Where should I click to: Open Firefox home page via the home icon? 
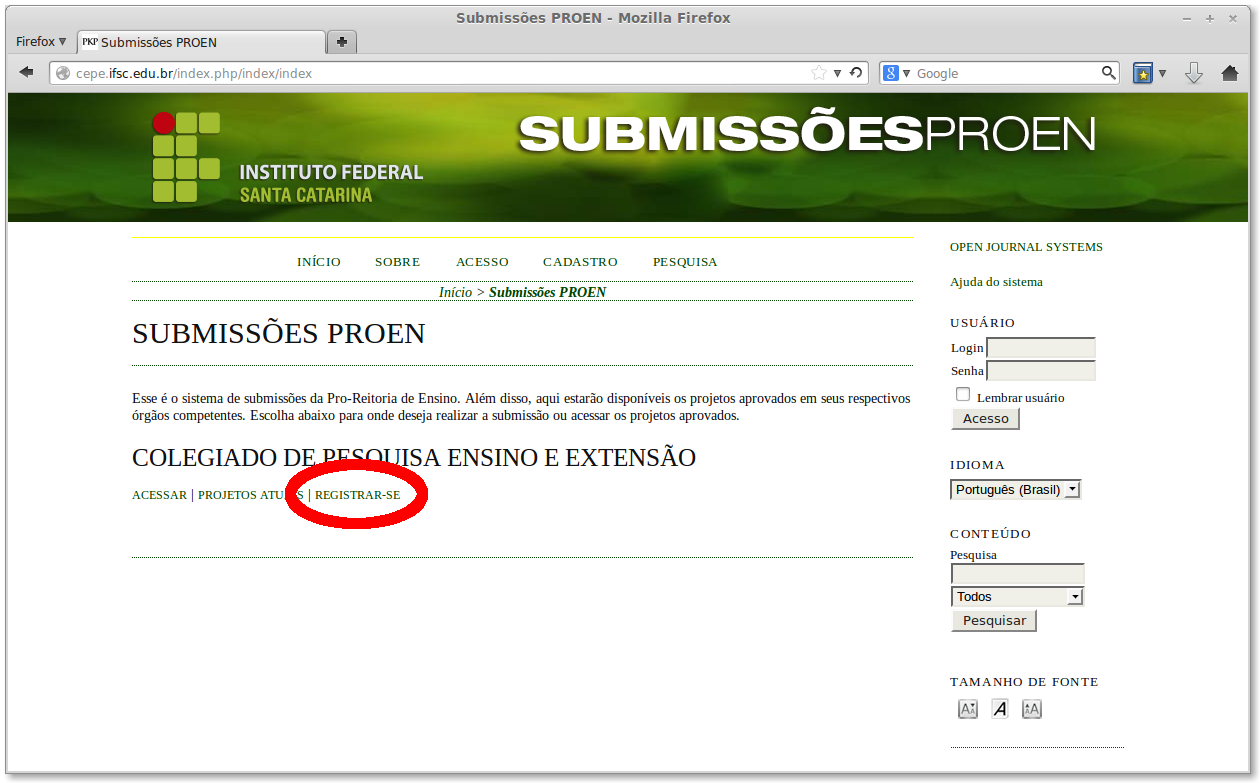1232,72
